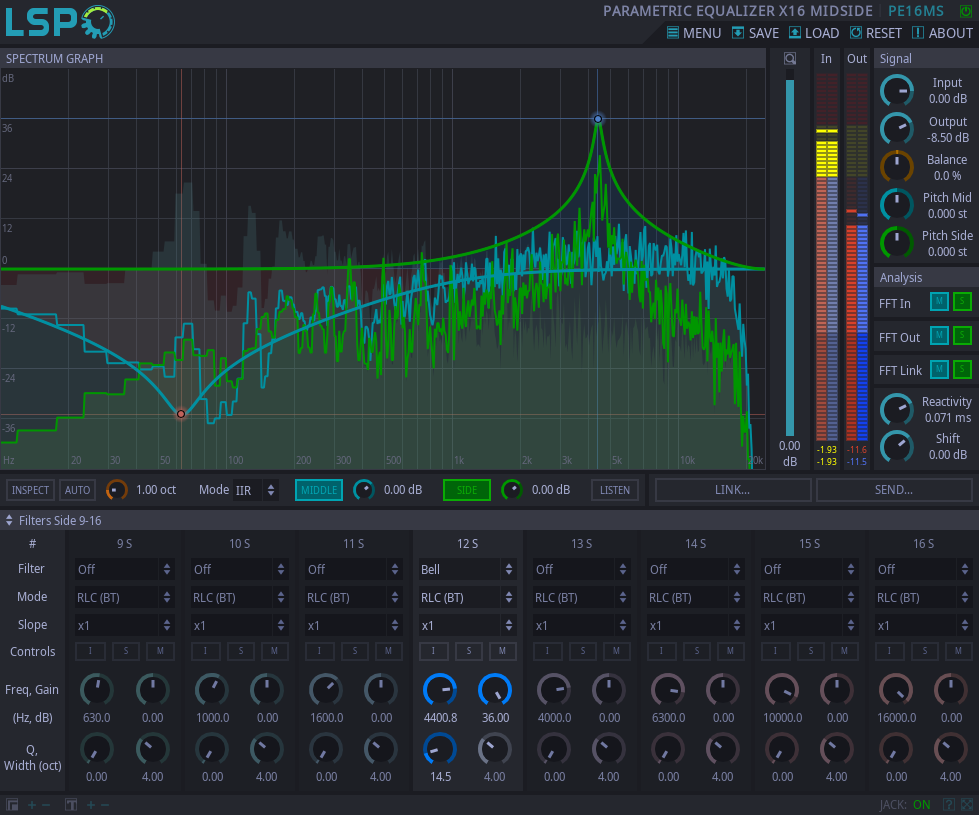Image resolution: width=979 pixels, height=815 pixels.
Task: Click the Solo (S) control for filter 12 S
Action: point(468,651)
